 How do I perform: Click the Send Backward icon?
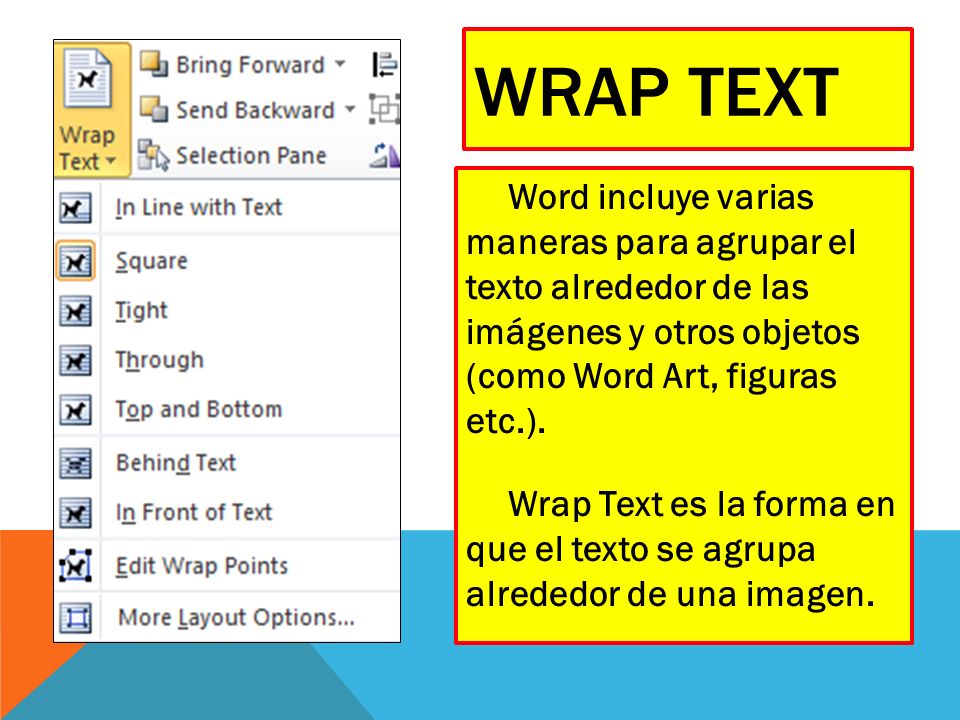click(x=154, y=109)
